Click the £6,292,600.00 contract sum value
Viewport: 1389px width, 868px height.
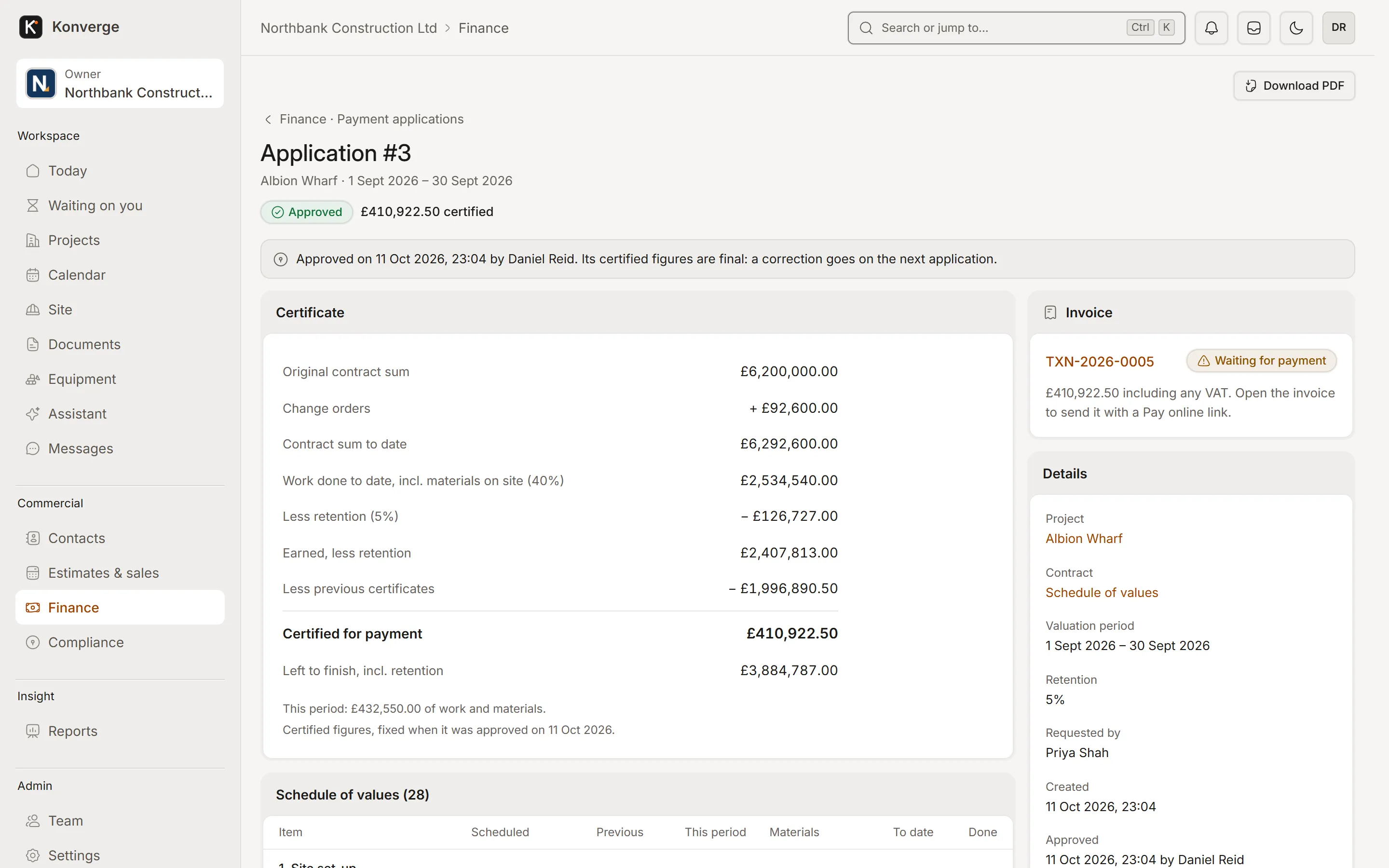click(x=789, y=444)
